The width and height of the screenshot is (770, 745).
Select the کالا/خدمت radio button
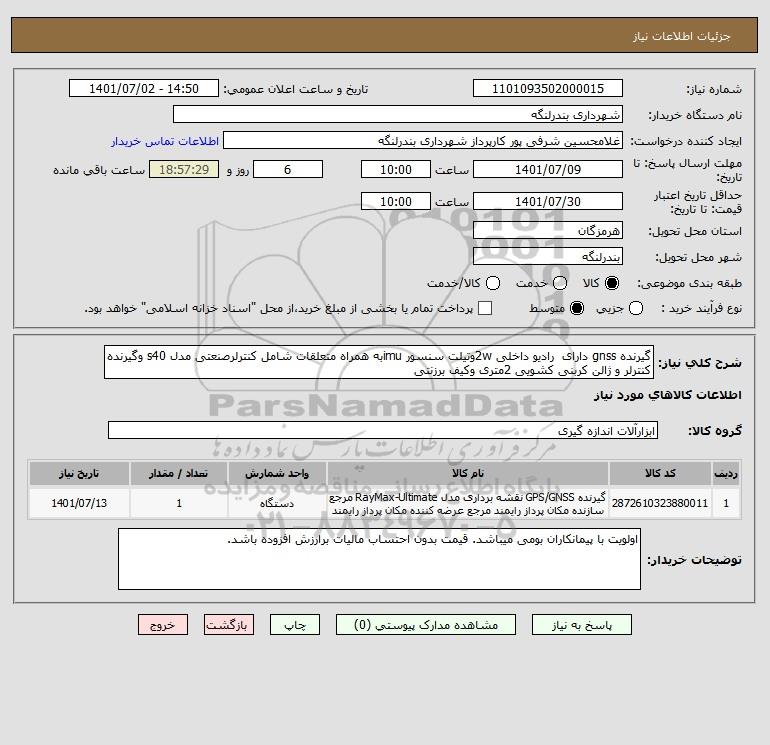(493, 283)
